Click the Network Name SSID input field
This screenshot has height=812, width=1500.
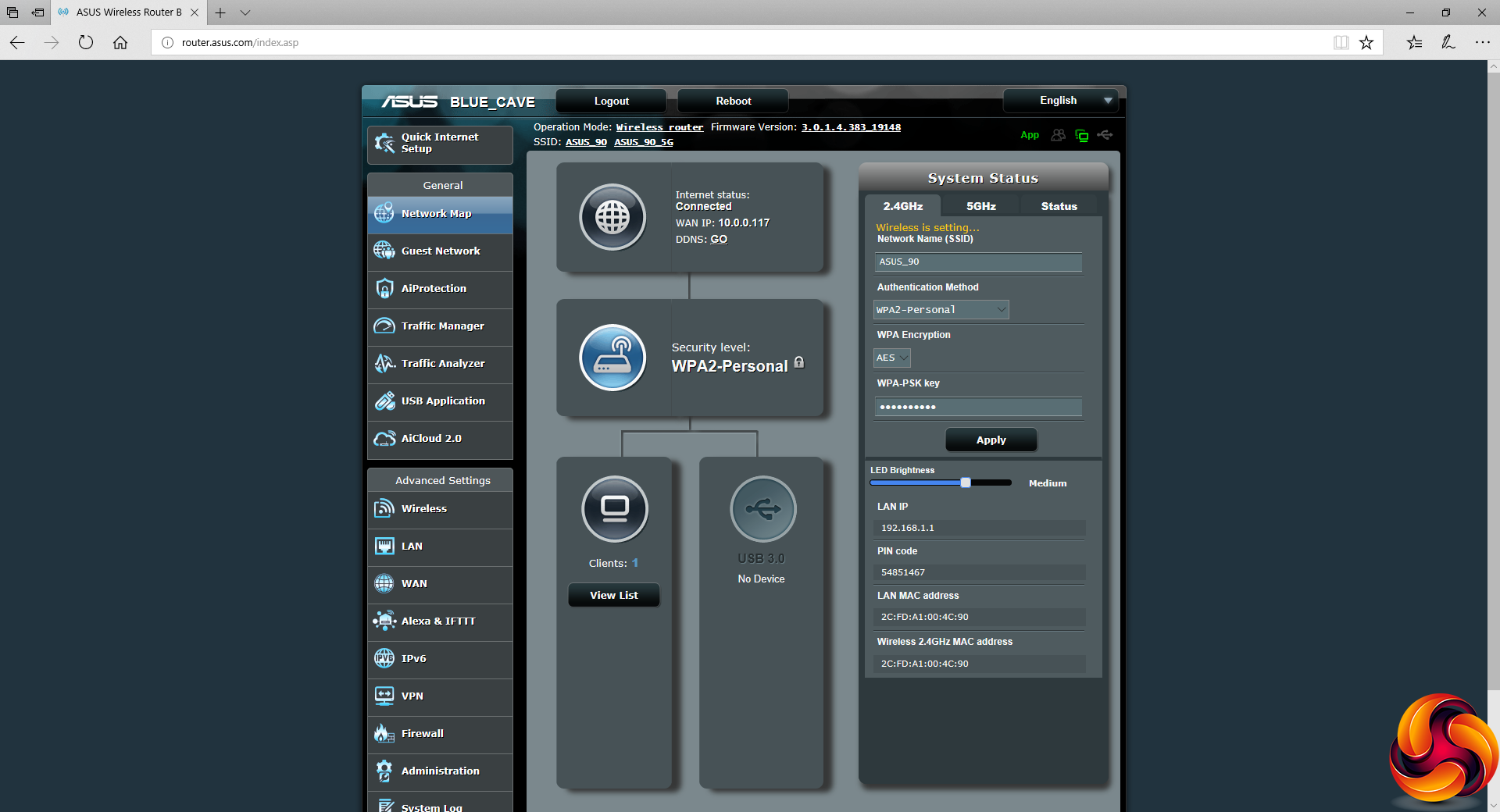click(978, 262)
